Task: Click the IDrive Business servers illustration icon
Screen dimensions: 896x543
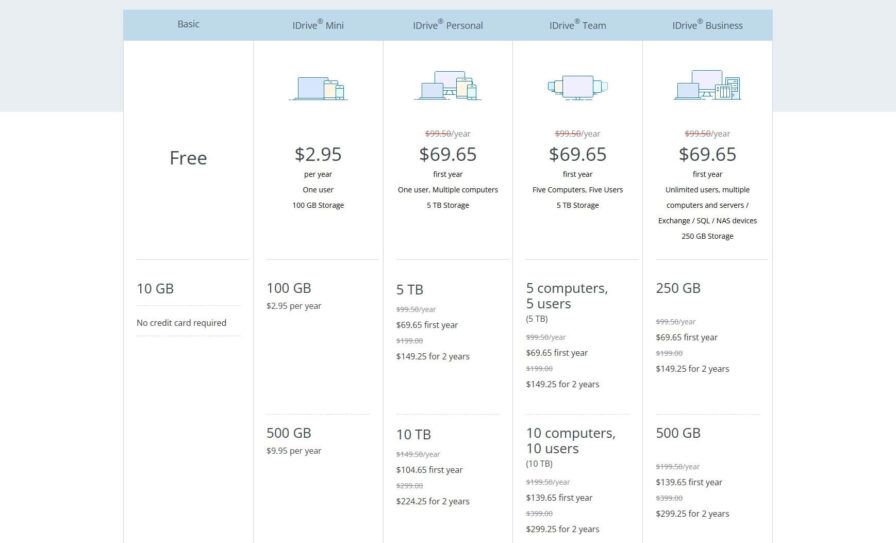Action: coord(707,86)
